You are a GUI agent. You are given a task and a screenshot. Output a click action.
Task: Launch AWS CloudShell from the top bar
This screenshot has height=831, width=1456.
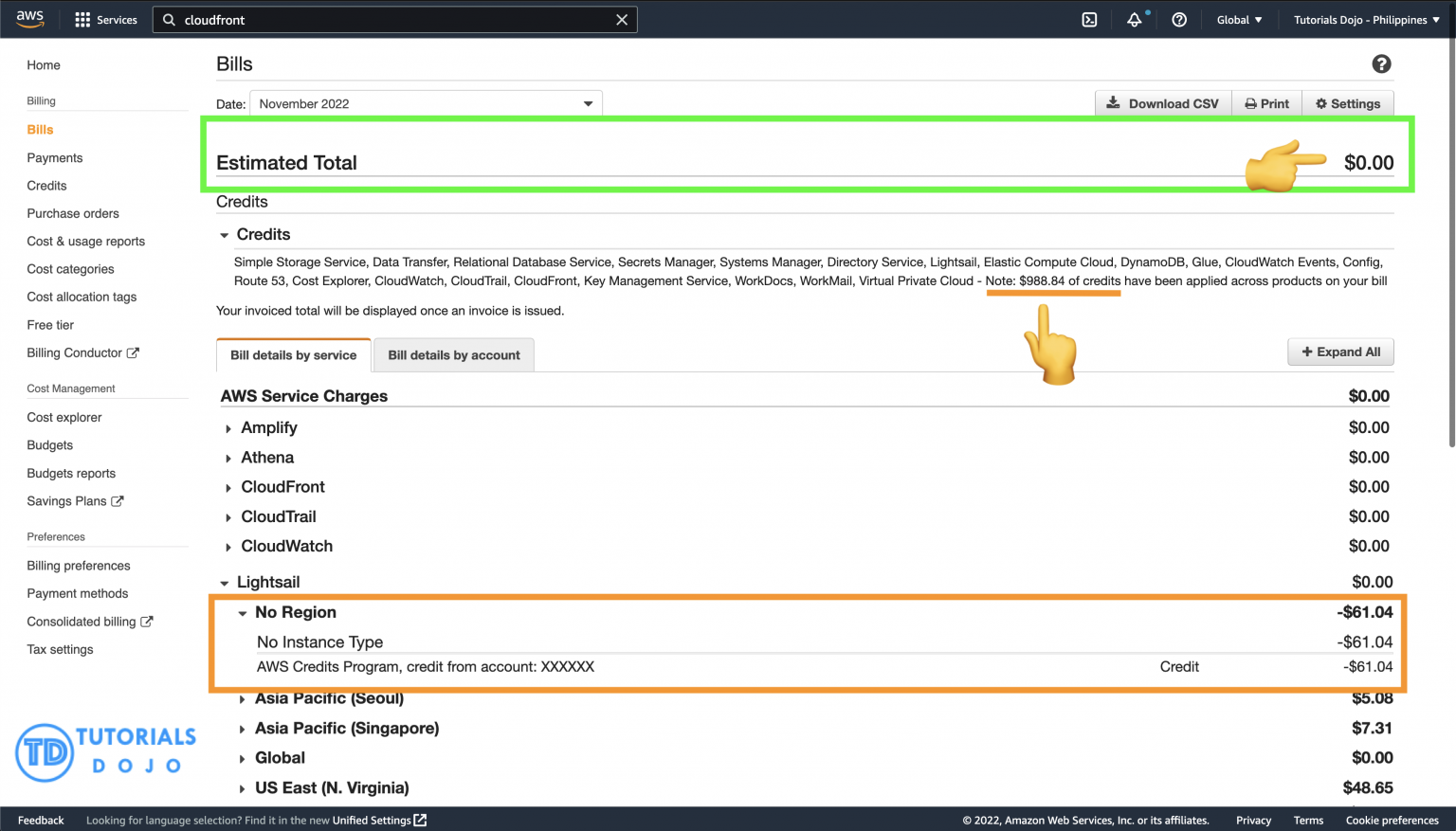1088,19
